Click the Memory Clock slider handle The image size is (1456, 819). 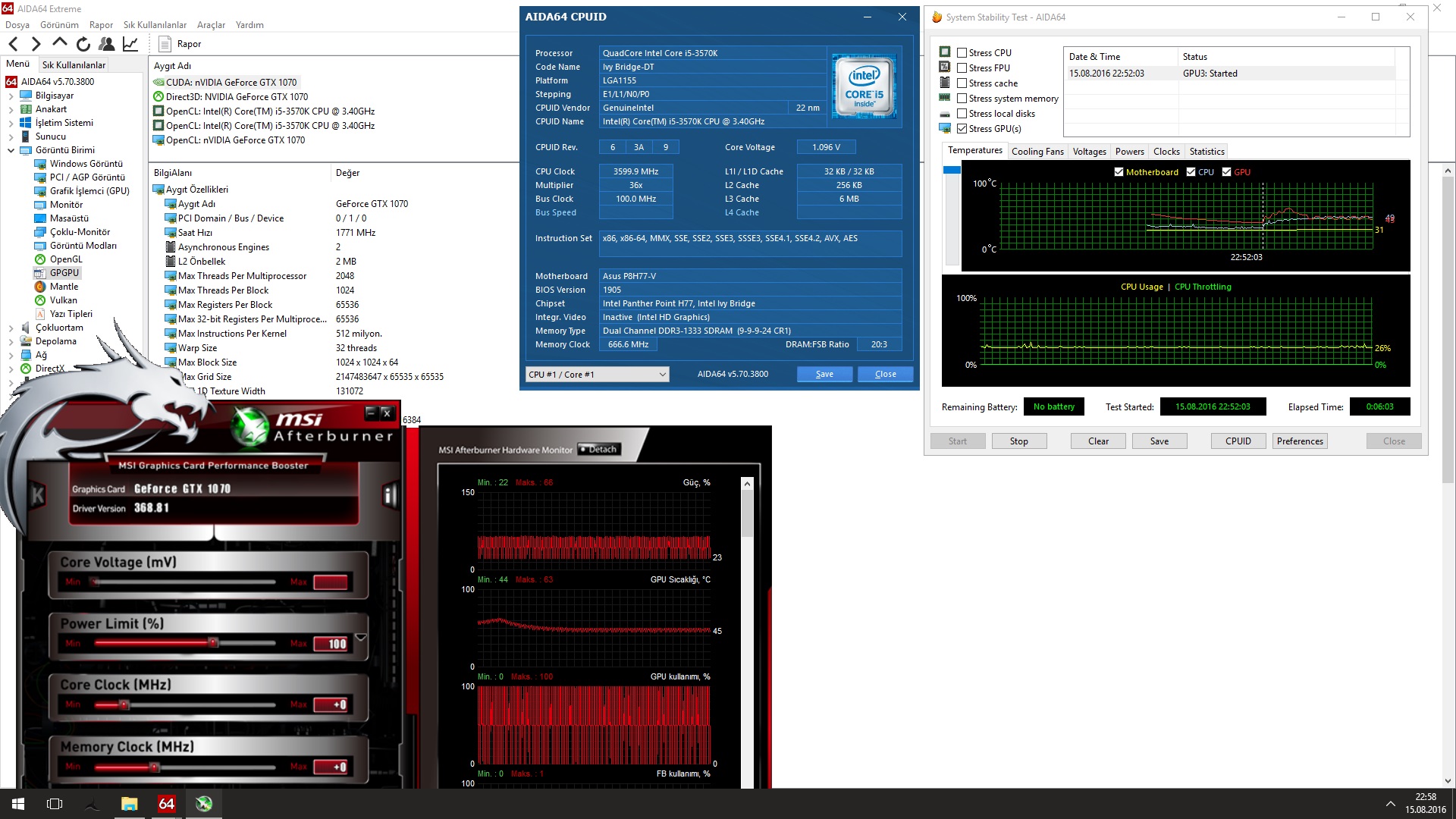tap(154, 767)
